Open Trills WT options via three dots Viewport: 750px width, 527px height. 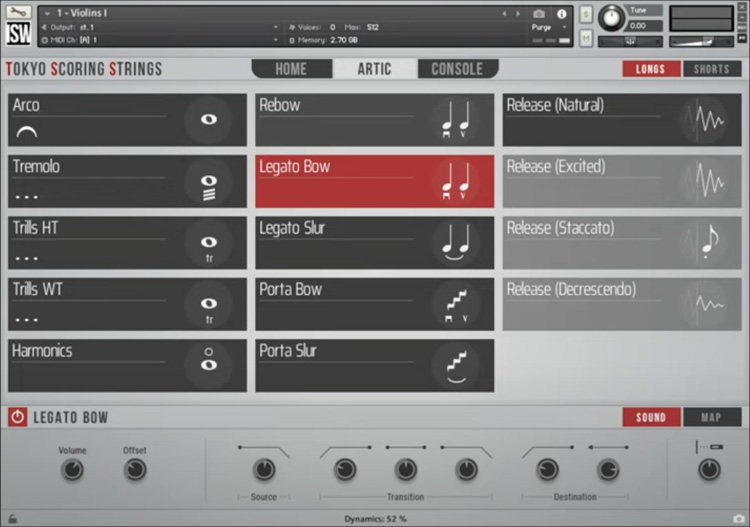point(26,320)
